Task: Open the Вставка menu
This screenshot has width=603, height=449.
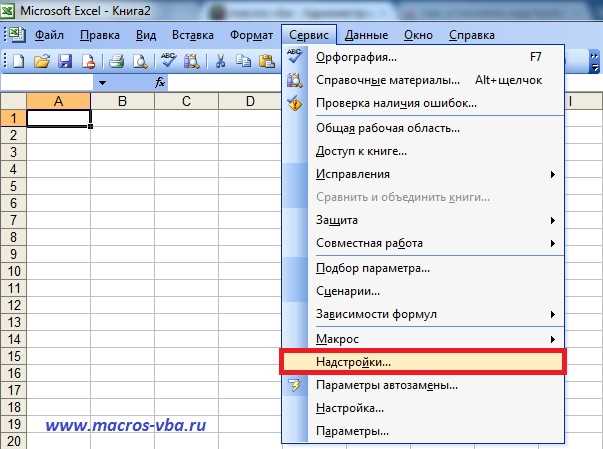Action: pyautogui.click(x=193, y=35)
